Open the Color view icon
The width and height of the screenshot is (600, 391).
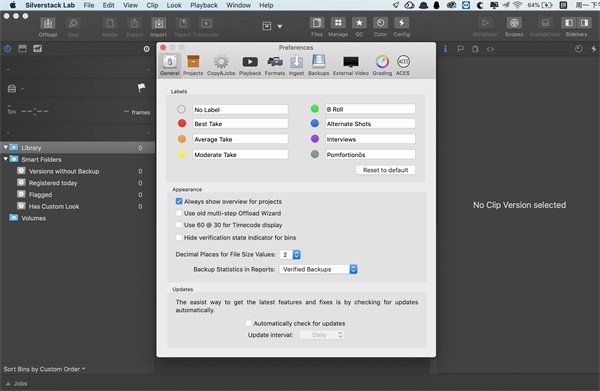[380, 23]
